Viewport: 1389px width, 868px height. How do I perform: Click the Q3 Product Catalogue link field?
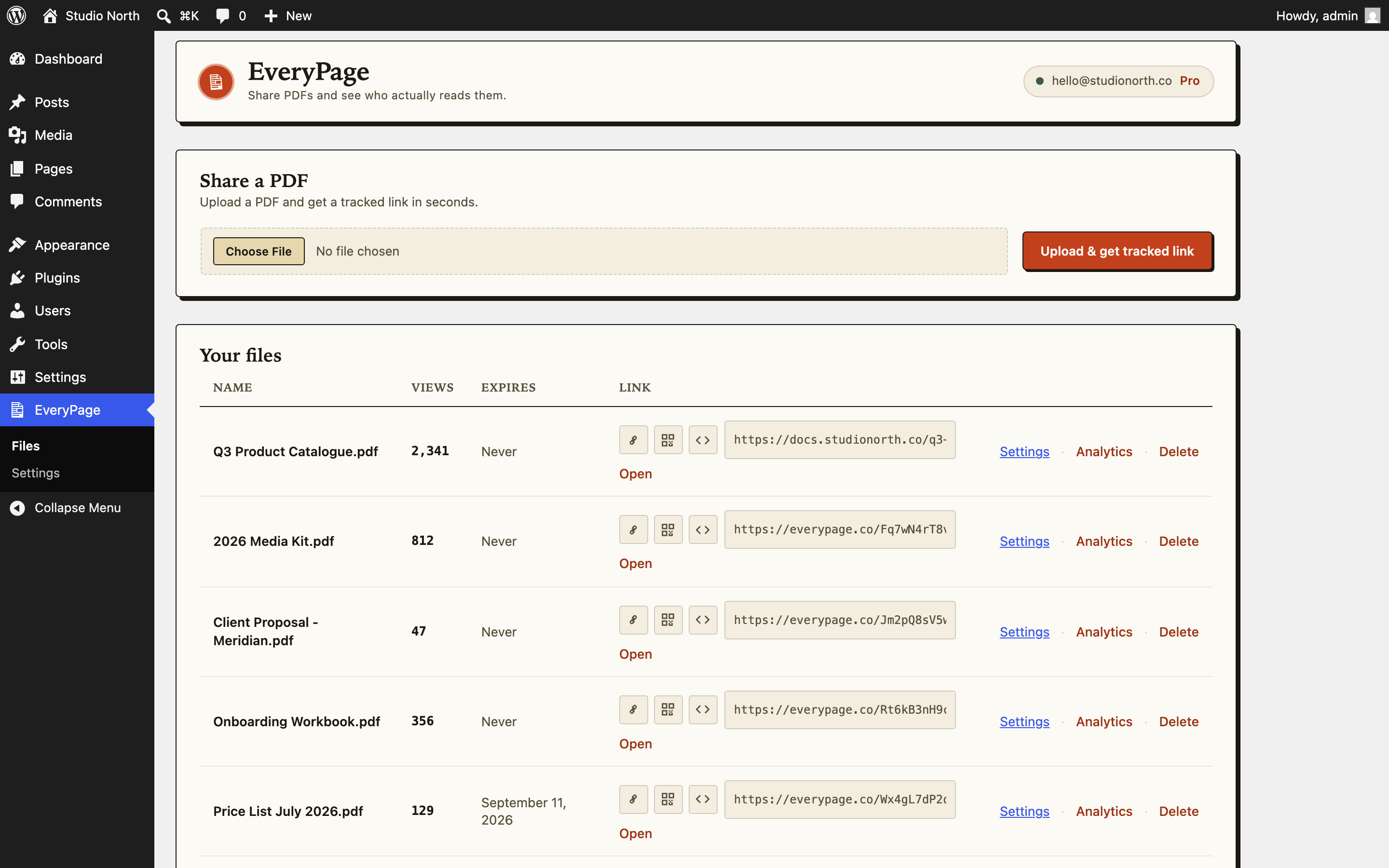pyautogui.click(x=840, y=440)
